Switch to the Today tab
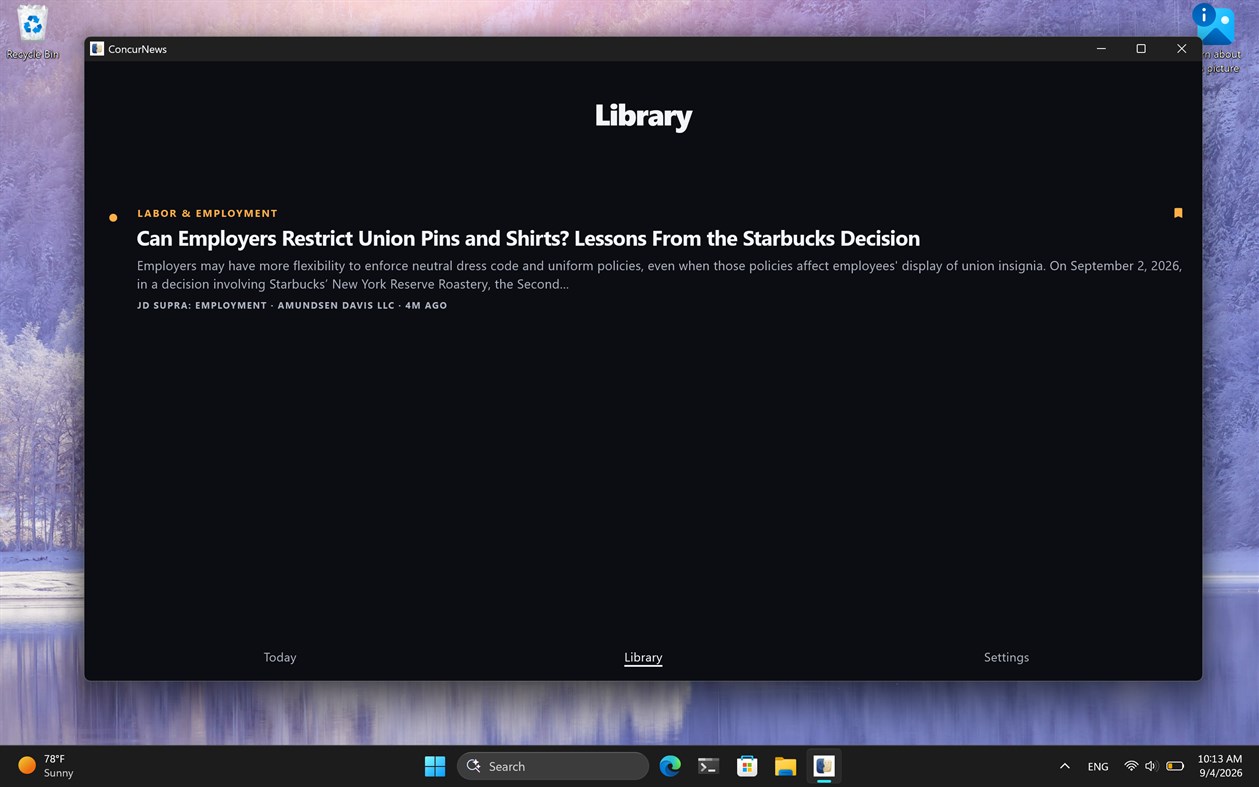The width and height of the screenshot is (1259, 787). [x=280, y=657]
